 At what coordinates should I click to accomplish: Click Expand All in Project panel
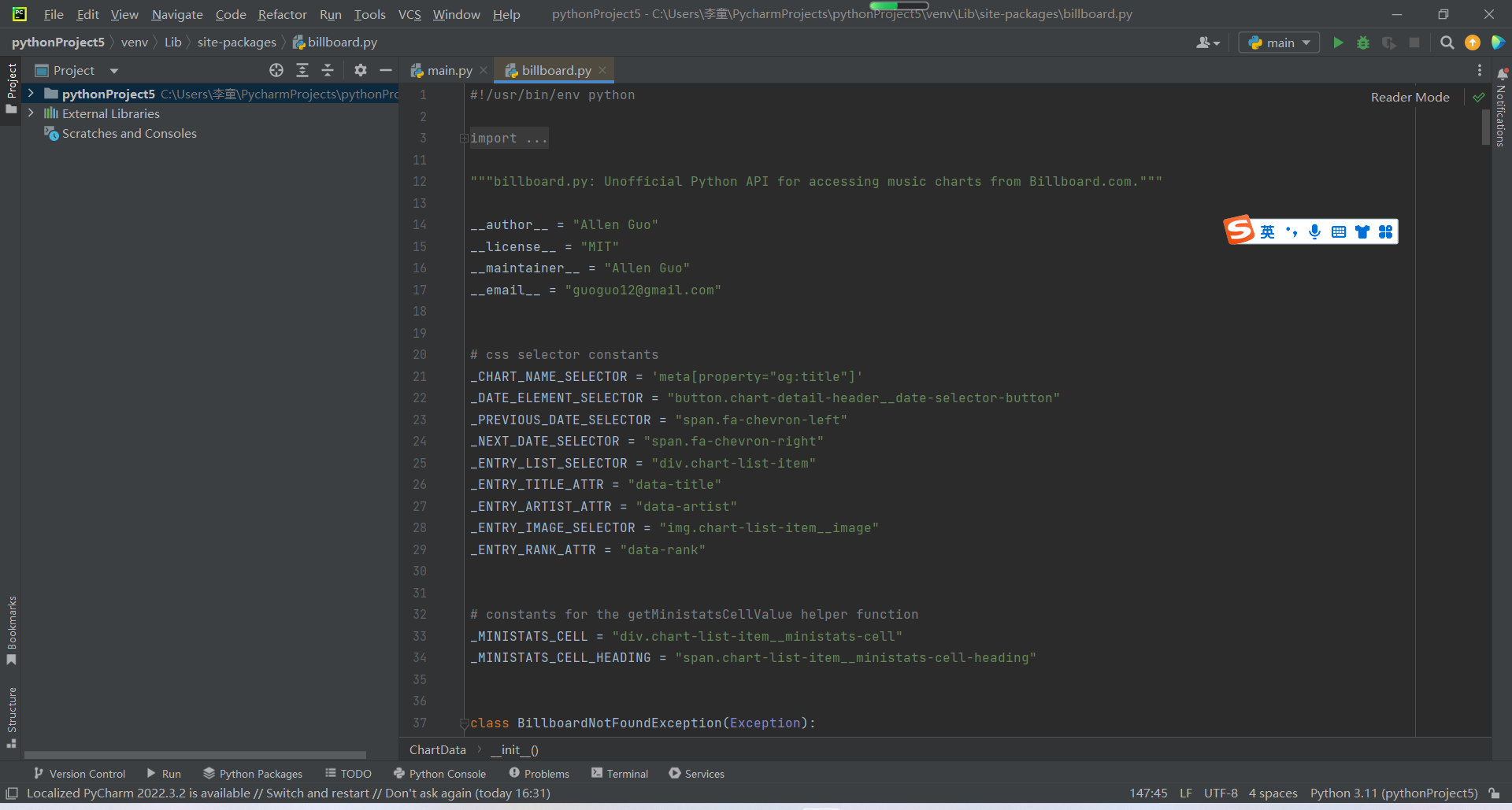tap(302, 70)
